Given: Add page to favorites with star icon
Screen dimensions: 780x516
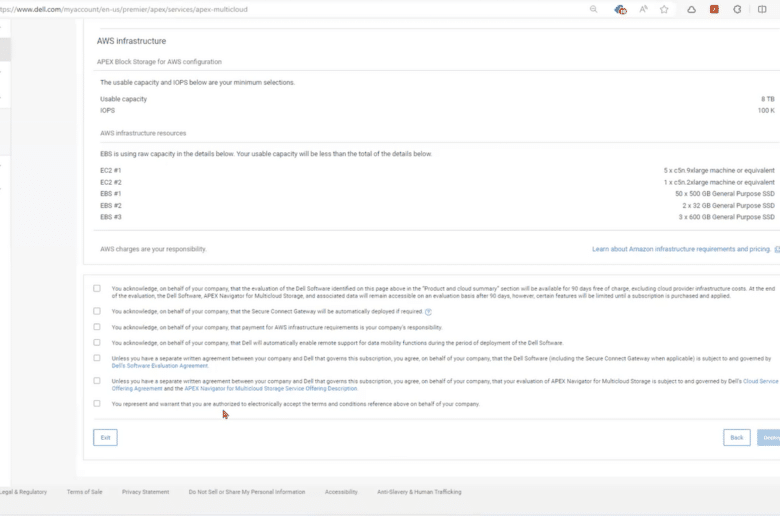Looking at the screenshot, I should click(x=664, y=9).
